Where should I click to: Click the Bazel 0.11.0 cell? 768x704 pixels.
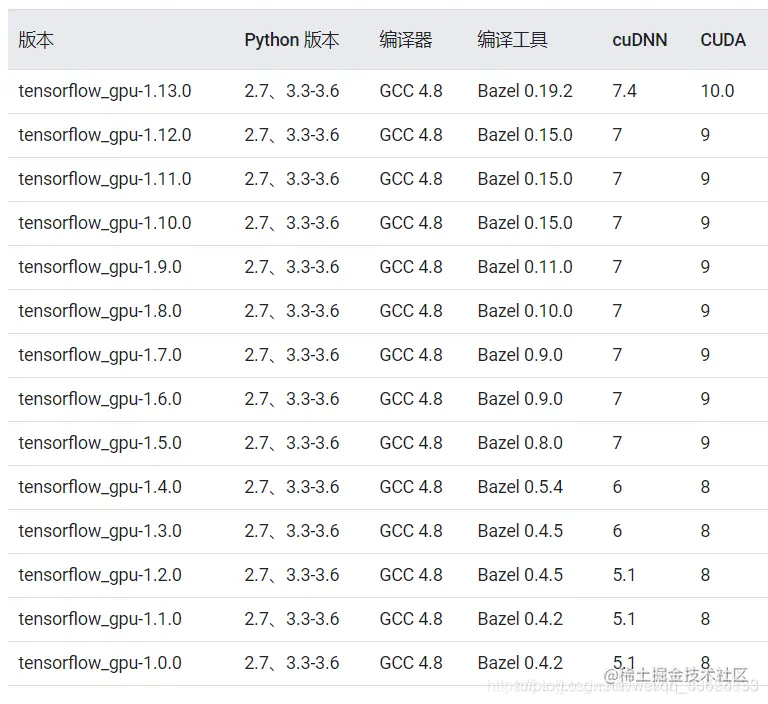pyautogui.click(x=525, y=267)
